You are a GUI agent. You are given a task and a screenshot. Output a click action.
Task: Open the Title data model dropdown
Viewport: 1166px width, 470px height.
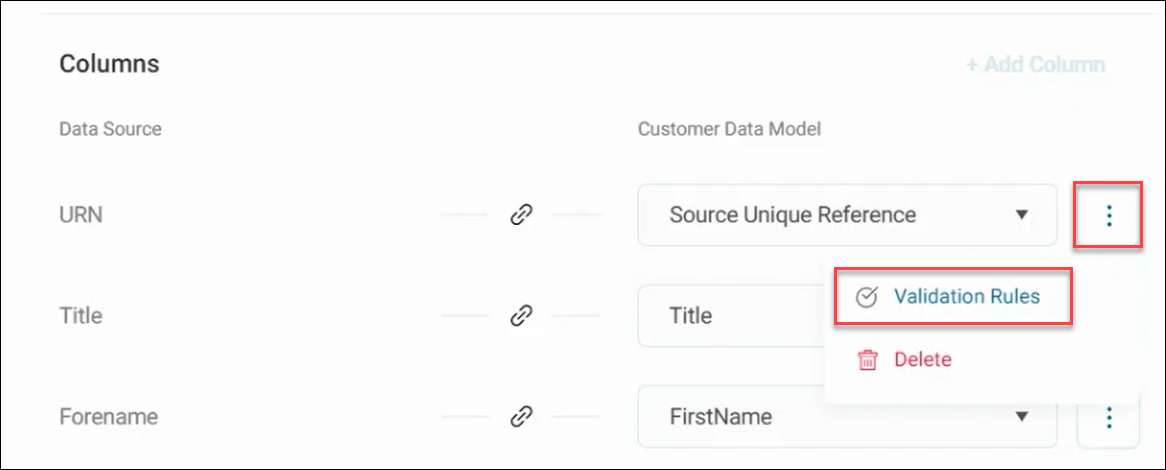[732, 316]
